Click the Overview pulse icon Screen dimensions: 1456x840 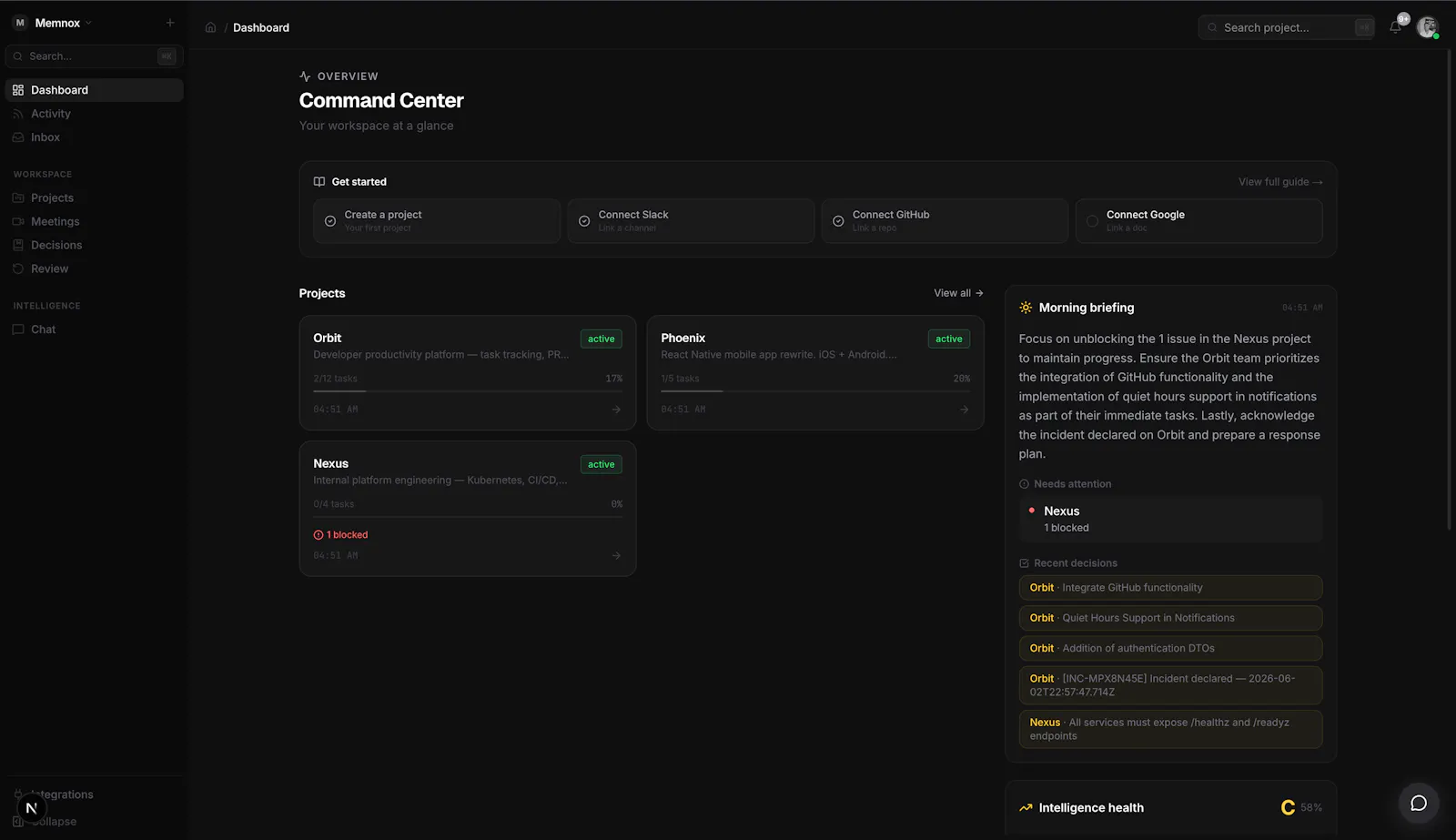pyautogui.click(x=305, y=76)
